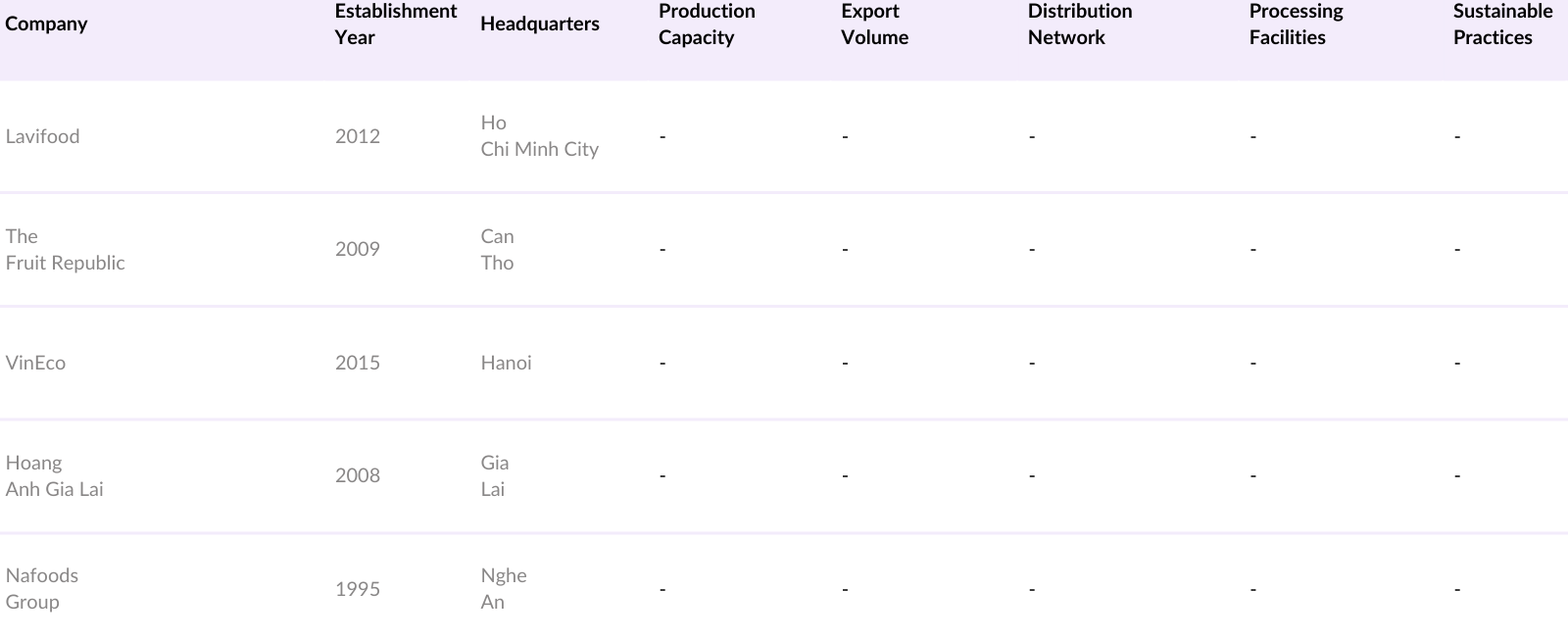The height and width of the screenshot is (640, 1568).
Task: Click the Nghe An headquarters cell
Action: pyautogui.click(x=503, y=588)
